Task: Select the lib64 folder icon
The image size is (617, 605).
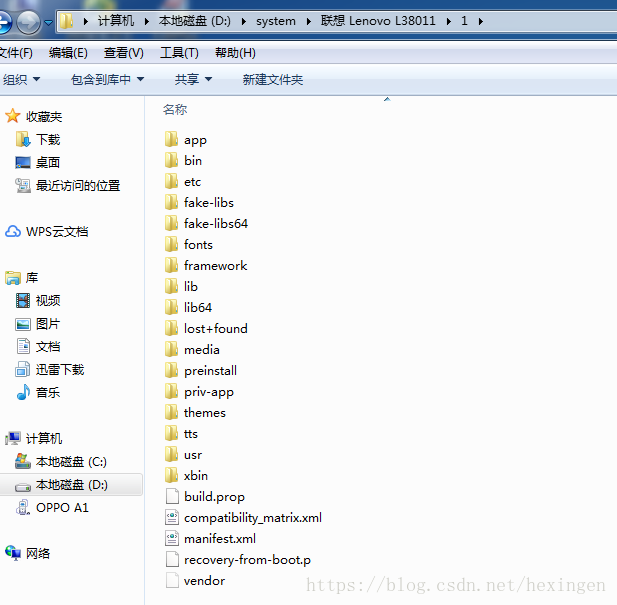Action: (171, 307)
